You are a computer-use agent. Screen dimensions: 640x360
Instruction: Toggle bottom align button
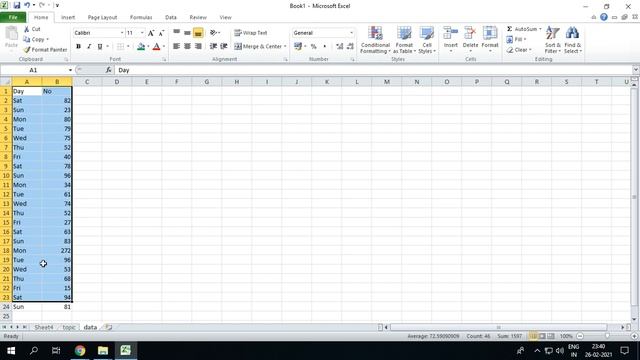198,33
